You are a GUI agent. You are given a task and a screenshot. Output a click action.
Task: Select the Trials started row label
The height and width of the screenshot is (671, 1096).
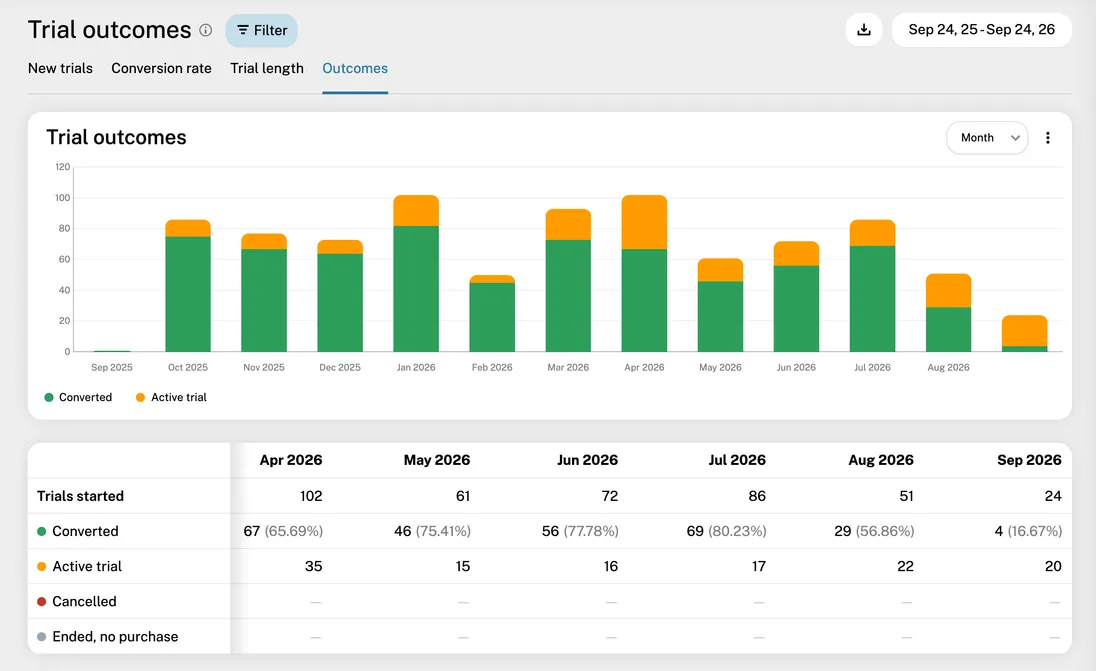(80, 496)
